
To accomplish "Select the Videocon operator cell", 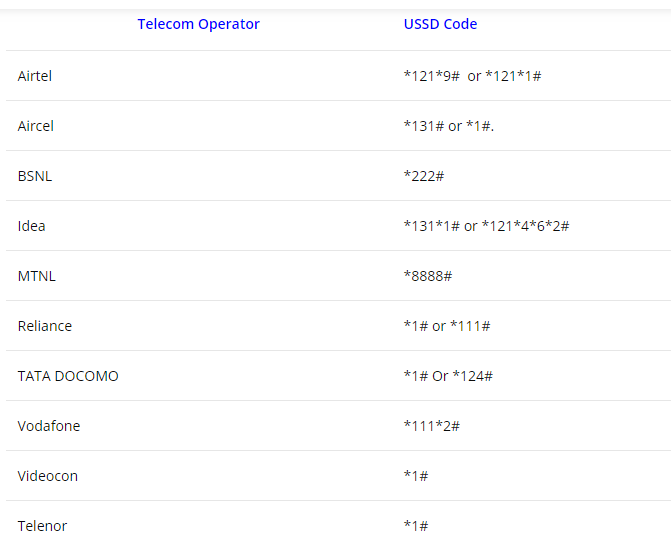I will click(x=48, y=476).
